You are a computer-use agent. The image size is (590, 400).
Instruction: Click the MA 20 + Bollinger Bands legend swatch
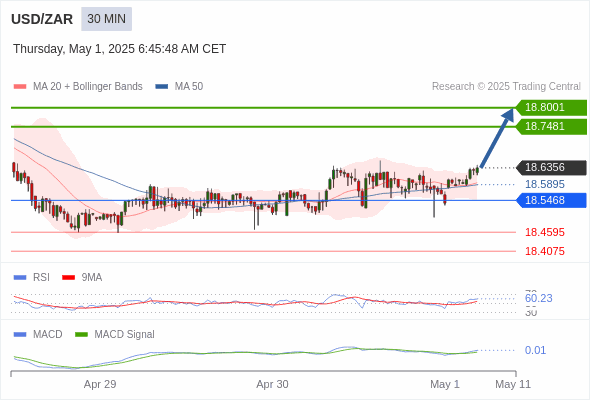[20, 87]
